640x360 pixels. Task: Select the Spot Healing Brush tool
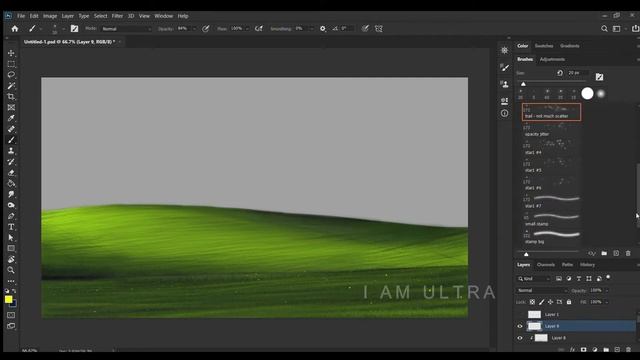point(11,129)
